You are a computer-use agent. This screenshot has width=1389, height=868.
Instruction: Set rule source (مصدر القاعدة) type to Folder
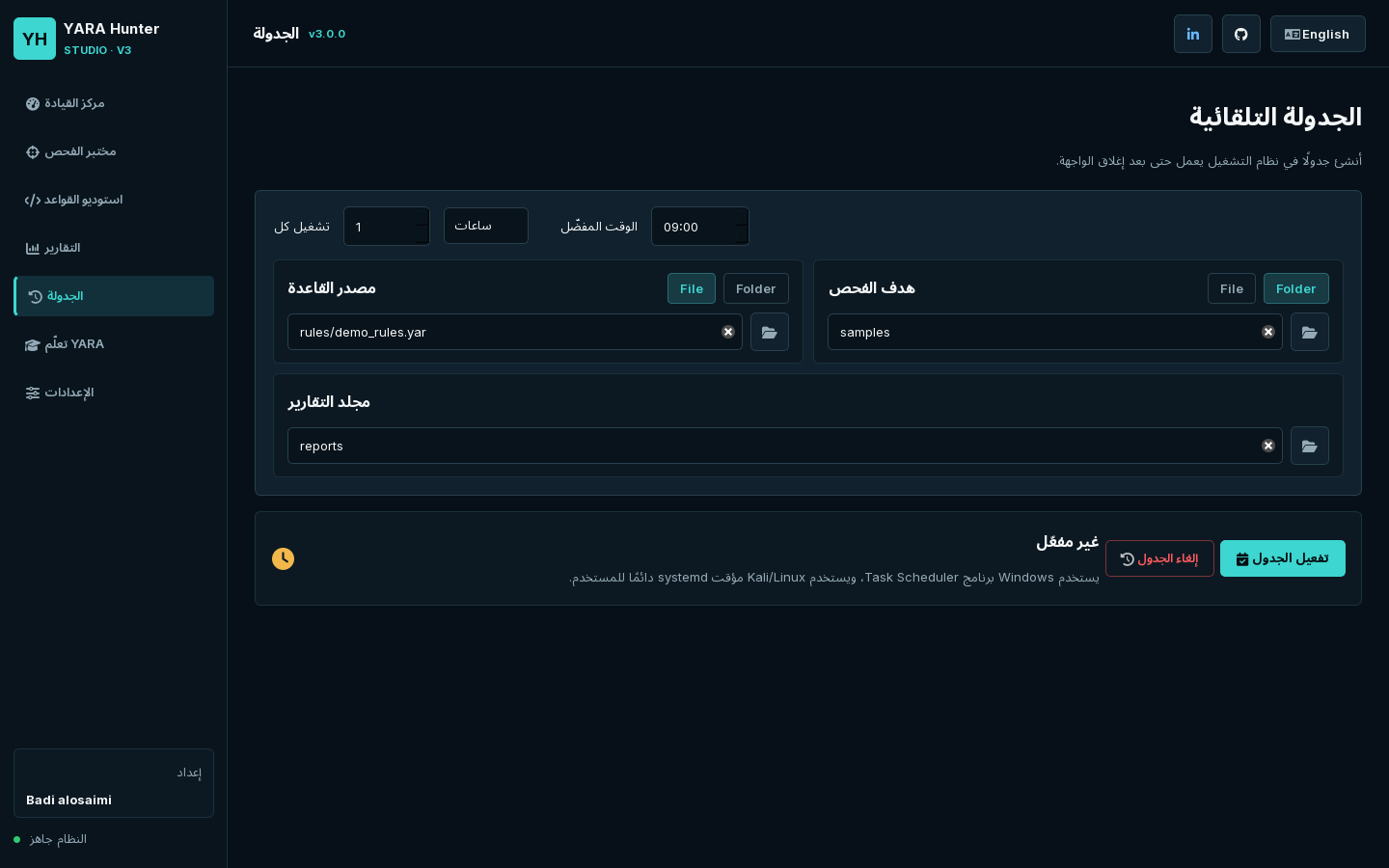tap(756, 288)
